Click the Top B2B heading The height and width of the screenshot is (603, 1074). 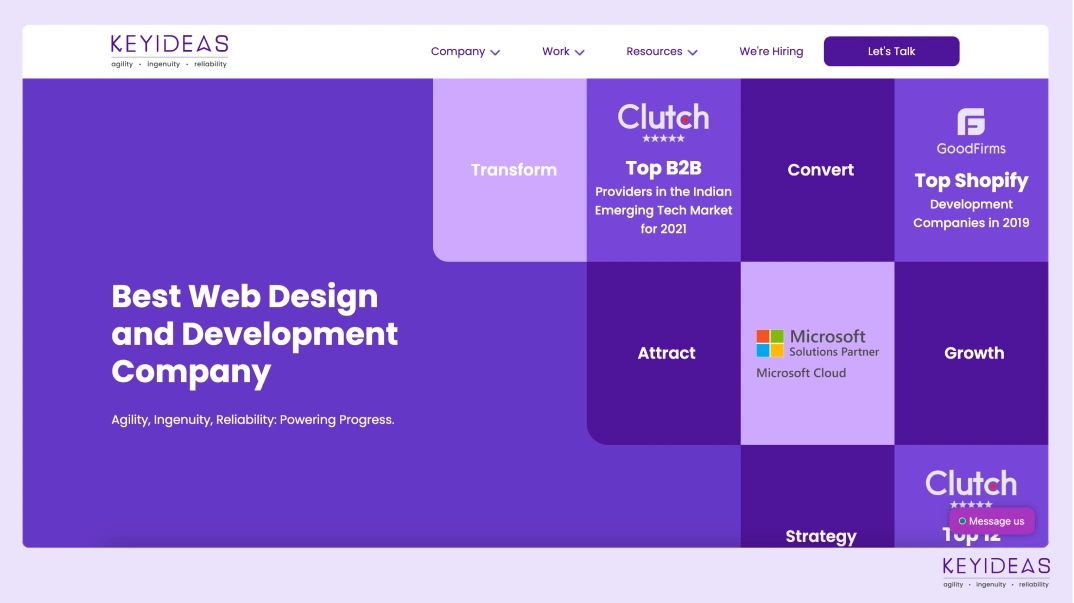point(663,168)
